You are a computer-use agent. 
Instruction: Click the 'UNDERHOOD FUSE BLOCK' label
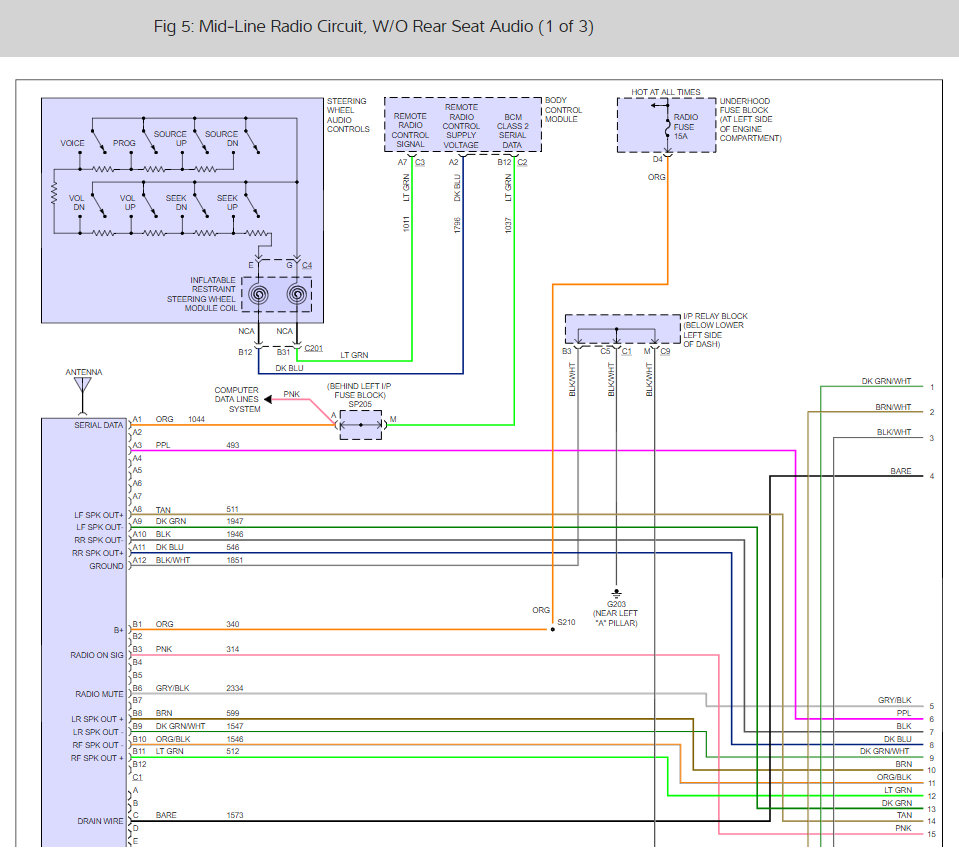[x=750, y=119]
